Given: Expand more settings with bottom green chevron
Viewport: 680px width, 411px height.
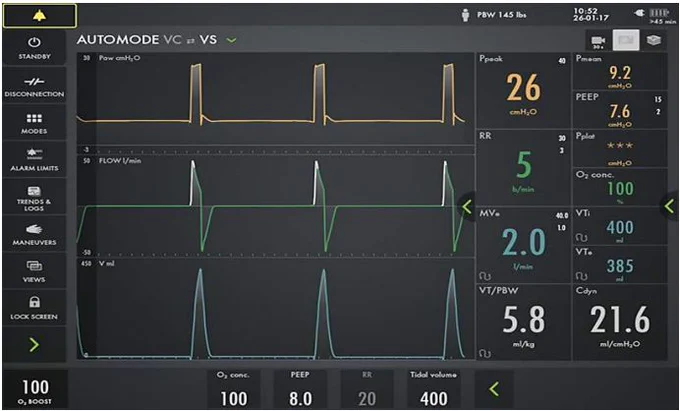Looking at the screenshot, I should 494,389.
